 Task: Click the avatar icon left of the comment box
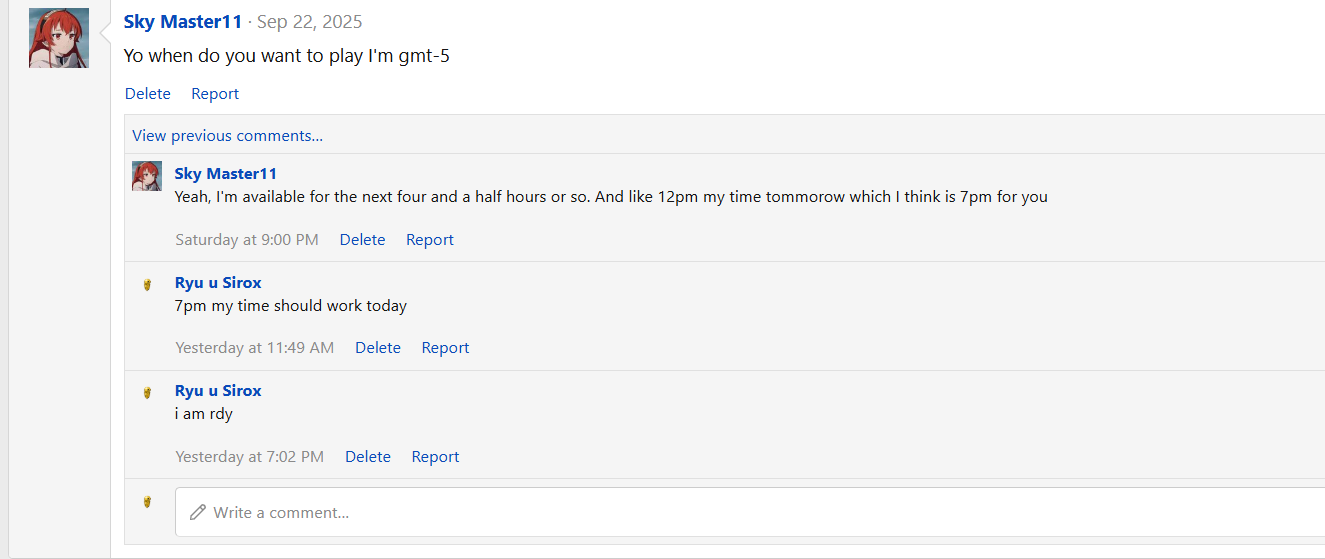[147, 502]
